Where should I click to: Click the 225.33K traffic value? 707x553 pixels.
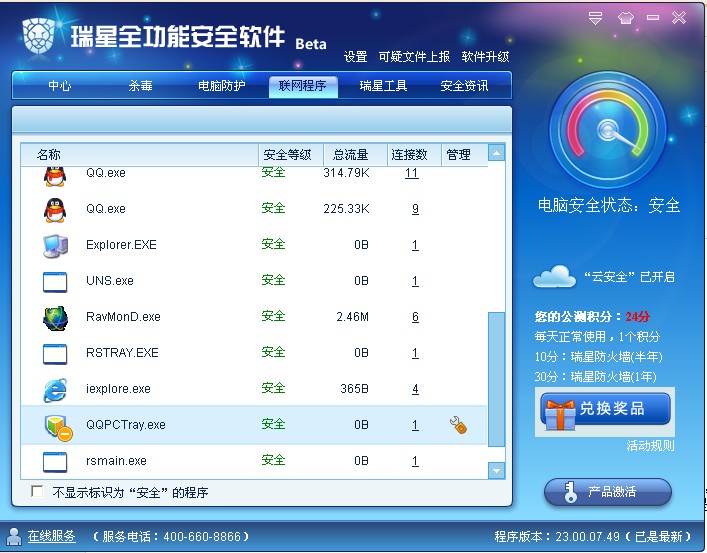(346, 209)
